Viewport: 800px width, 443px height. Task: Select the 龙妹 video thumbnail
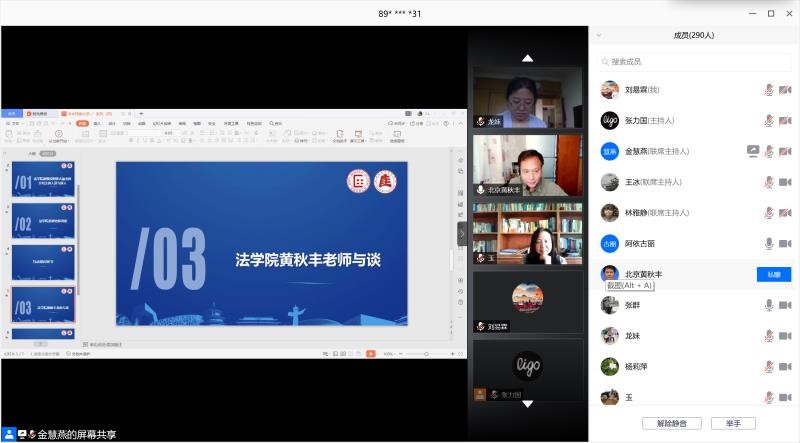(x=527, y=98)
